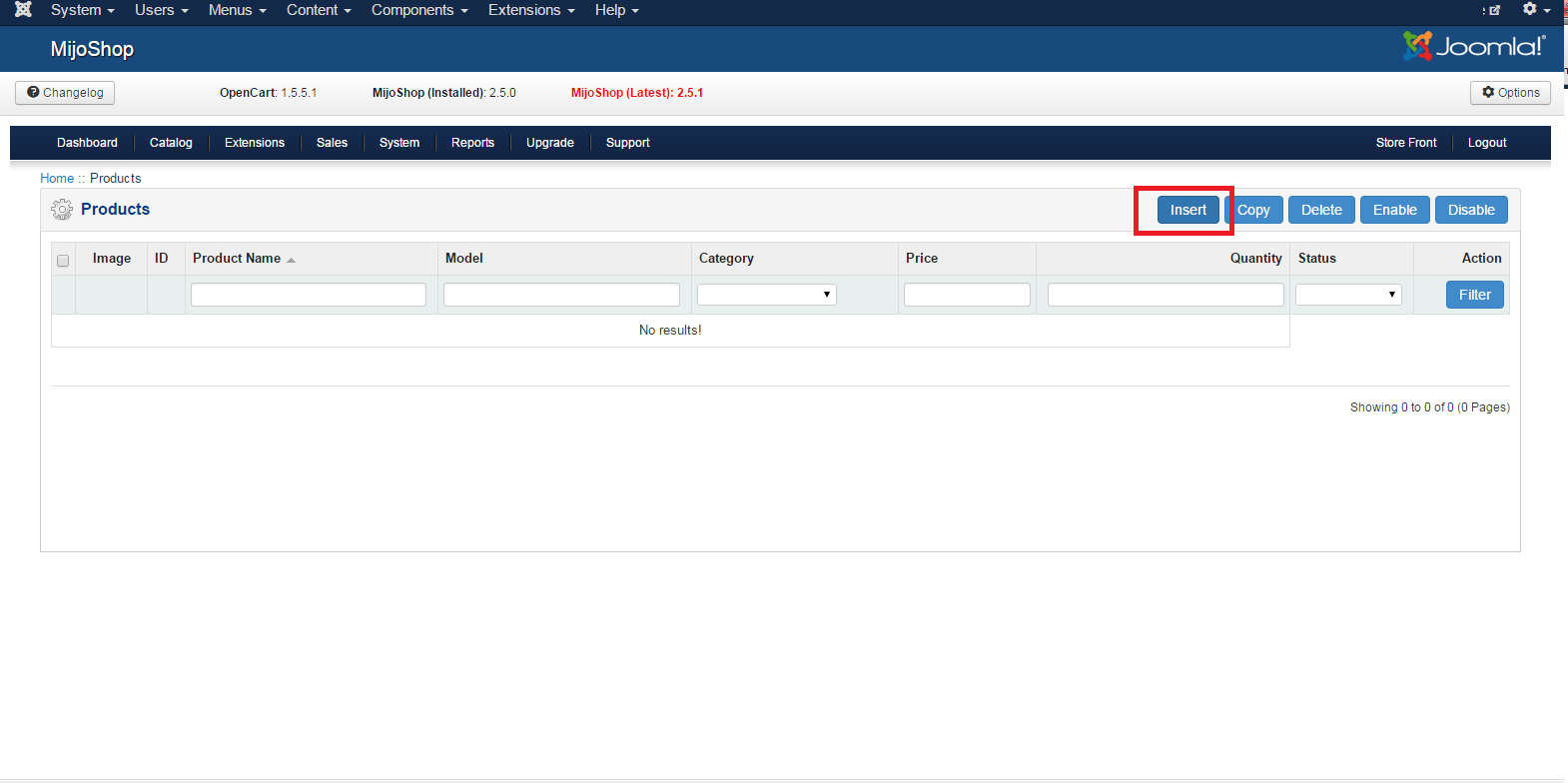Image resolution: width=1568 pixels, height=783 pixels.
Task: Visit the Store Front
Action: pyautogui.click(x=1406, y=143)
